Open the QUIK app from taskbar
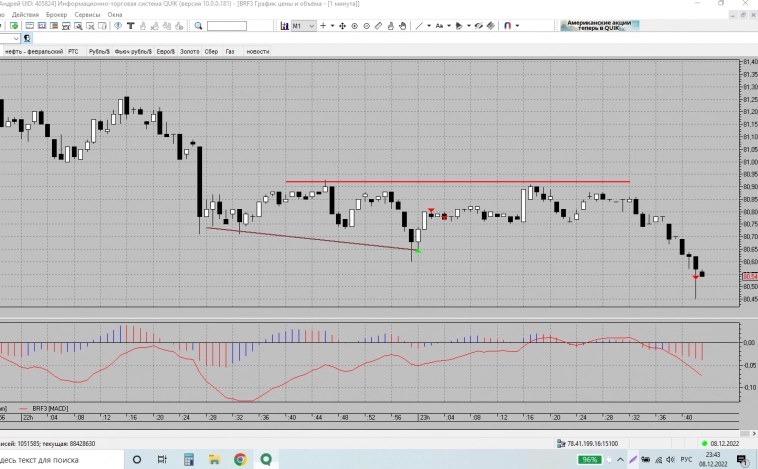 pyautogui.click(x=267, y=460)
